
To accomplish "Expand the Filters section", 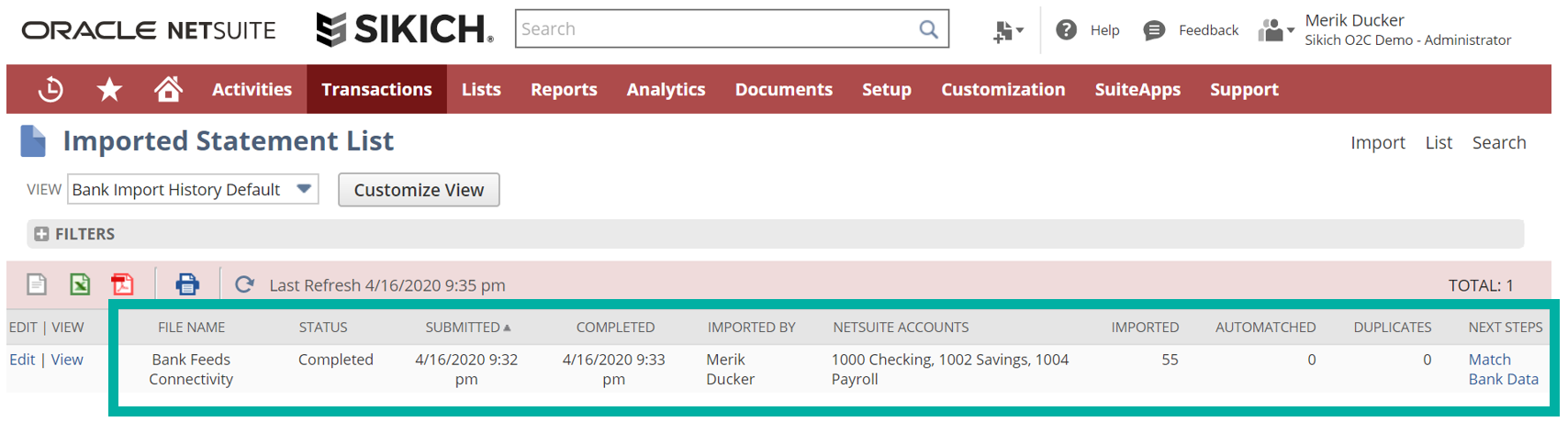I will click(x=41, y=234).
